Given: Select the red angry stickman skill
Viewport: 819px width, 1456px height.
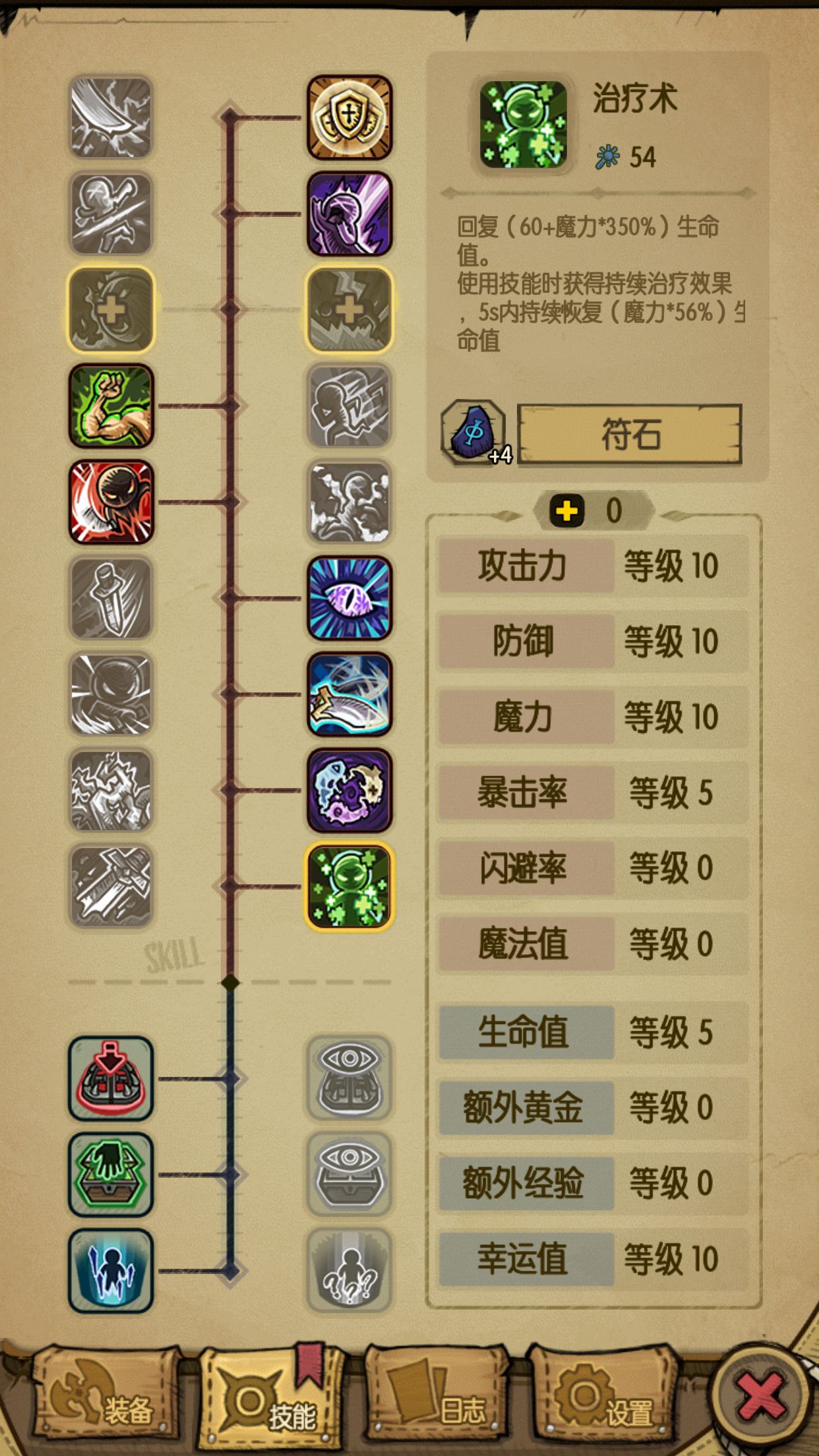Looking at the screenshot, I should point(111,502).
